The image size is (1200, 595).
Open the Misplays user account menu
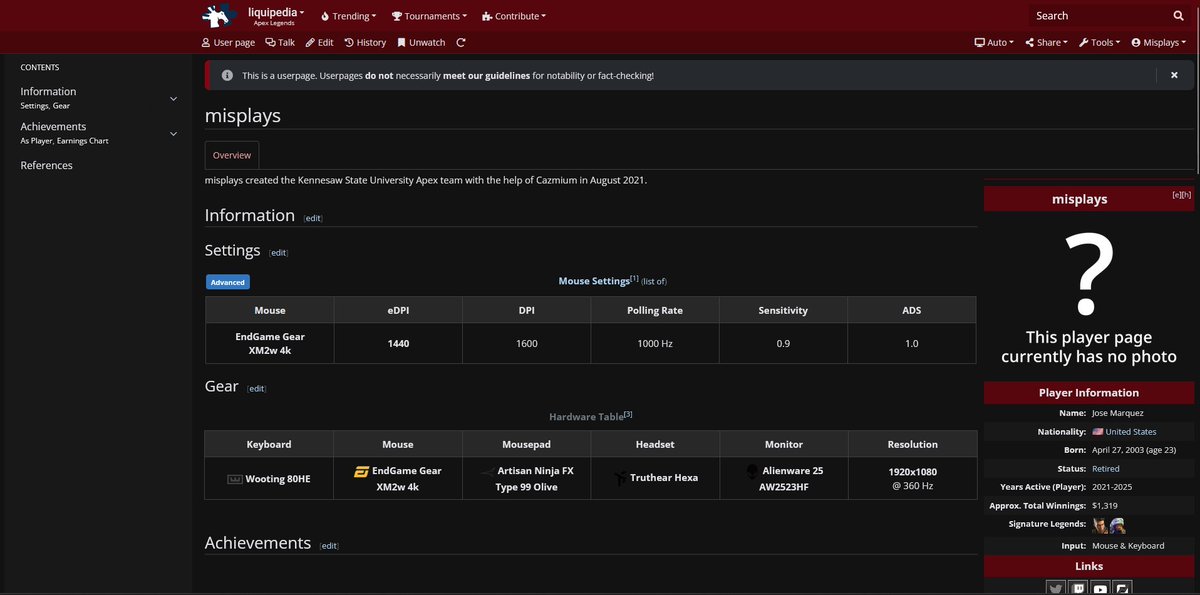[1159, 43]
